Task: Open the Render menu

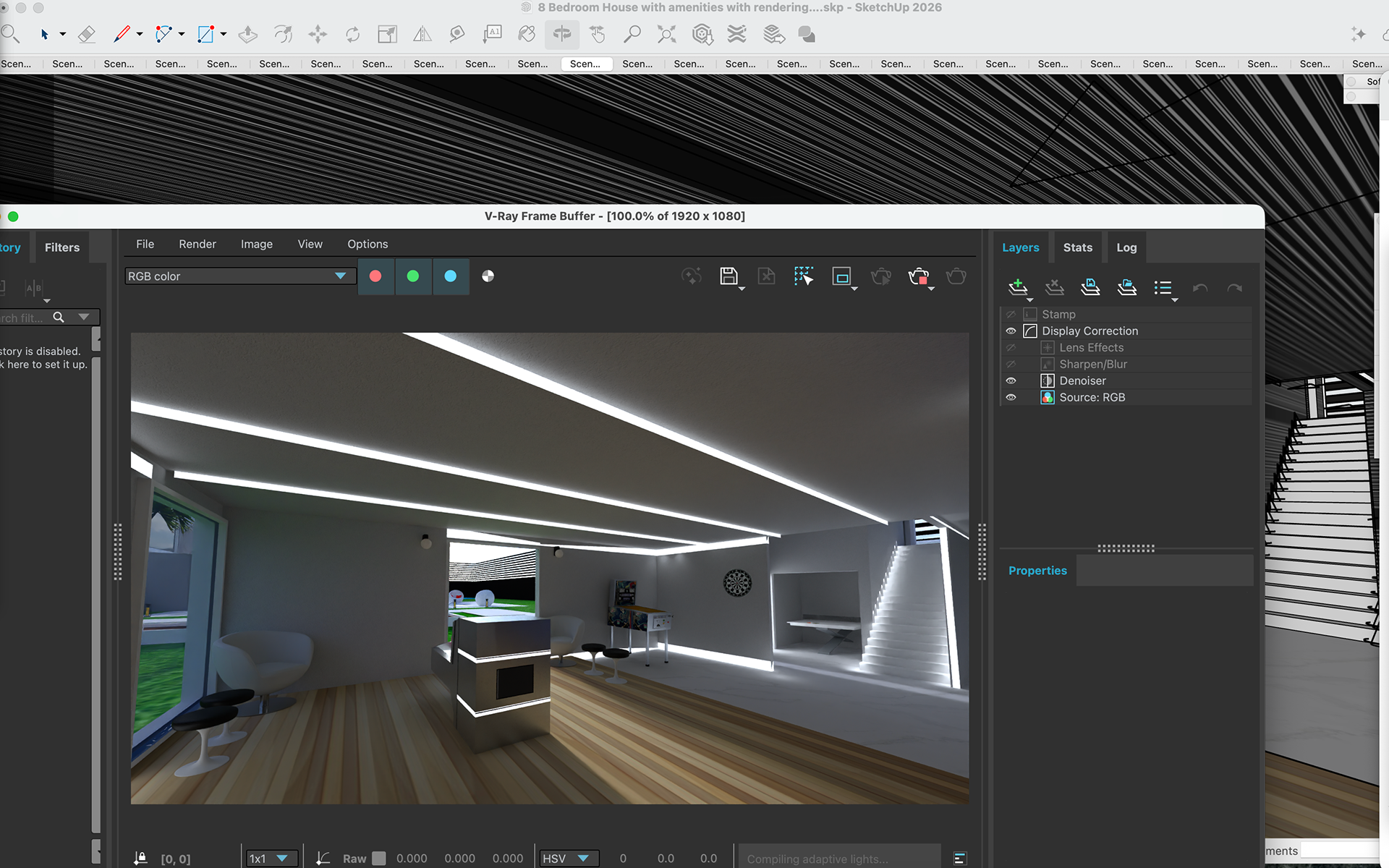Action: (x=197, y=244)
